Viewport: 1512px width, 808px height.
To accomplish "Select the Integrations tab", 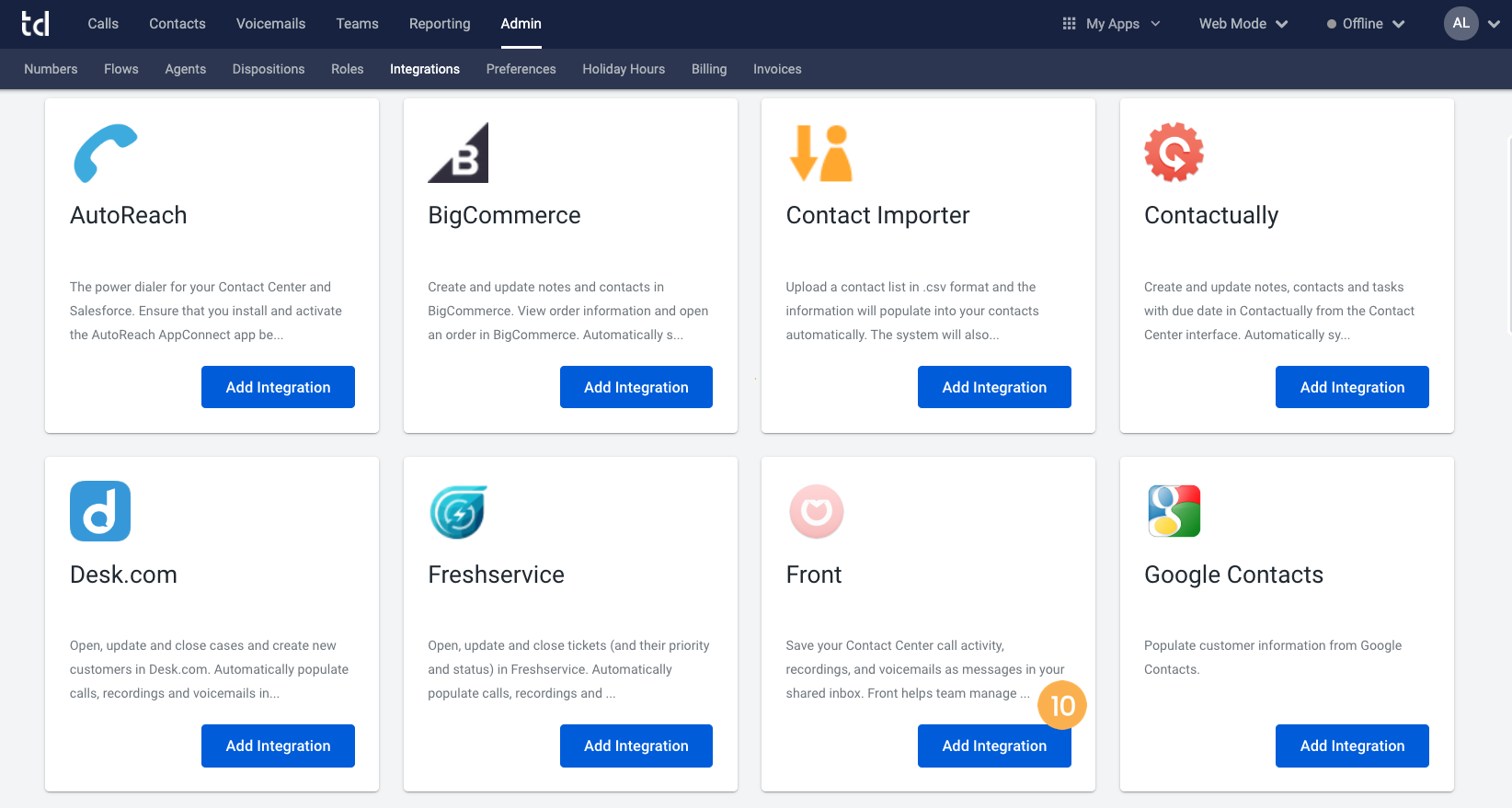I will pyautogui.click(x=425, y=69).
